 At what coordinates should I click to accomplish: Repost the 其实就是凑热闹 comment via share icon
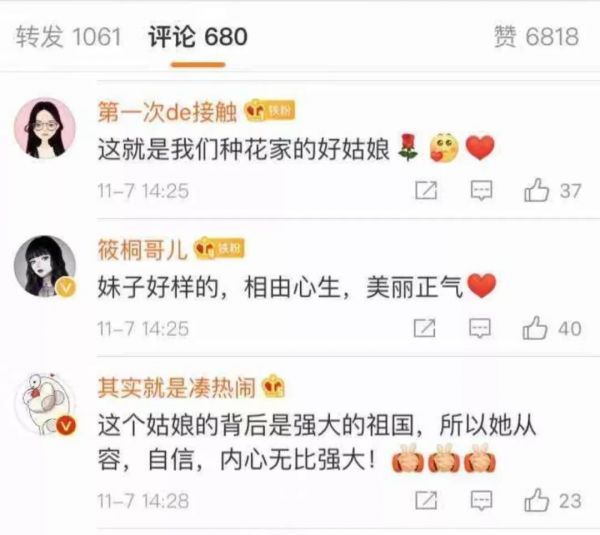(426, 500)
